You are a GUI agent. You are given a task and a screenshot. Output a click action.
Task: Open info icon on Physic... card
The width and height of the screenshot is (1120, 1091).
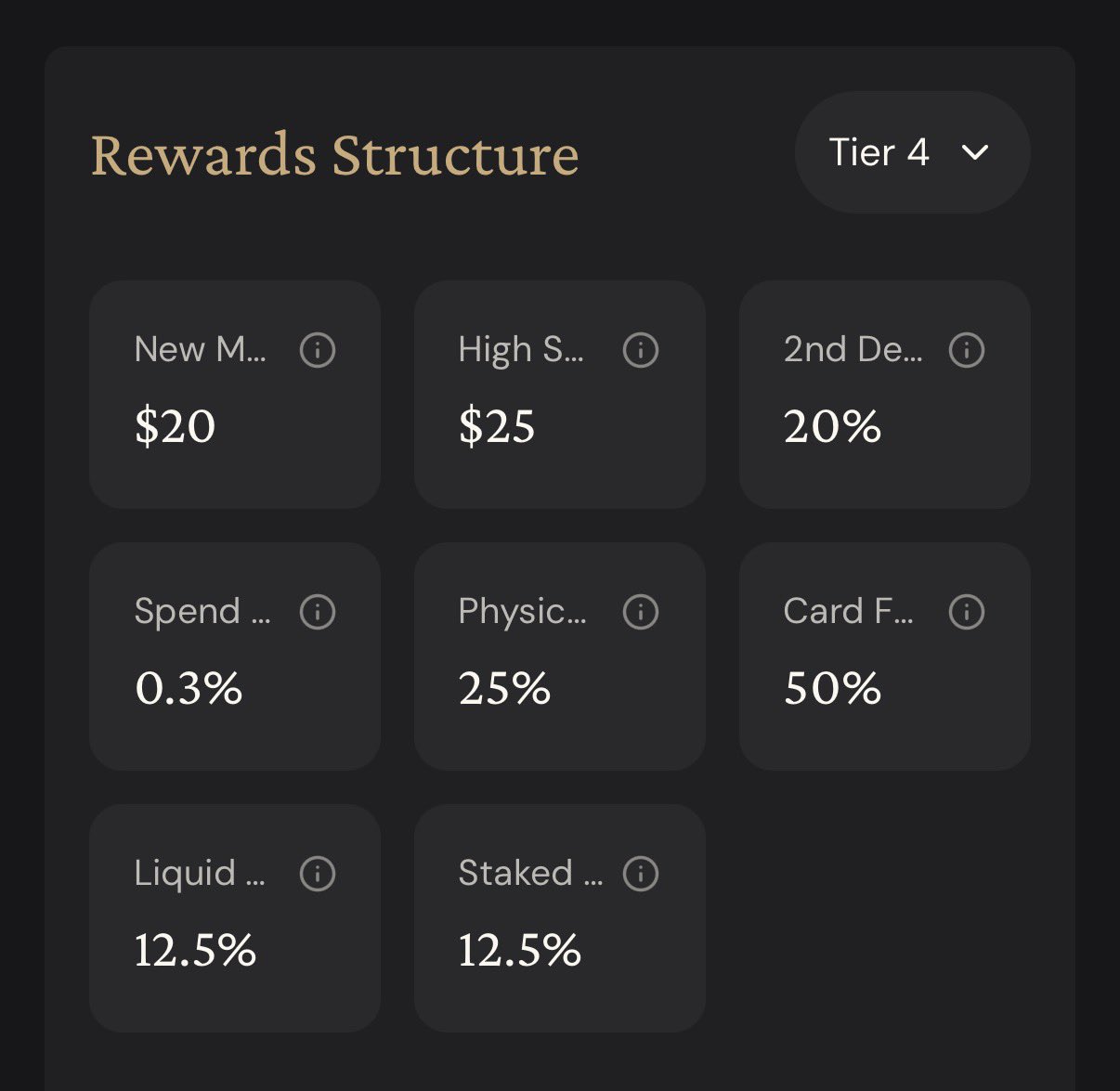pyautogui.click(x=641, y=612)
